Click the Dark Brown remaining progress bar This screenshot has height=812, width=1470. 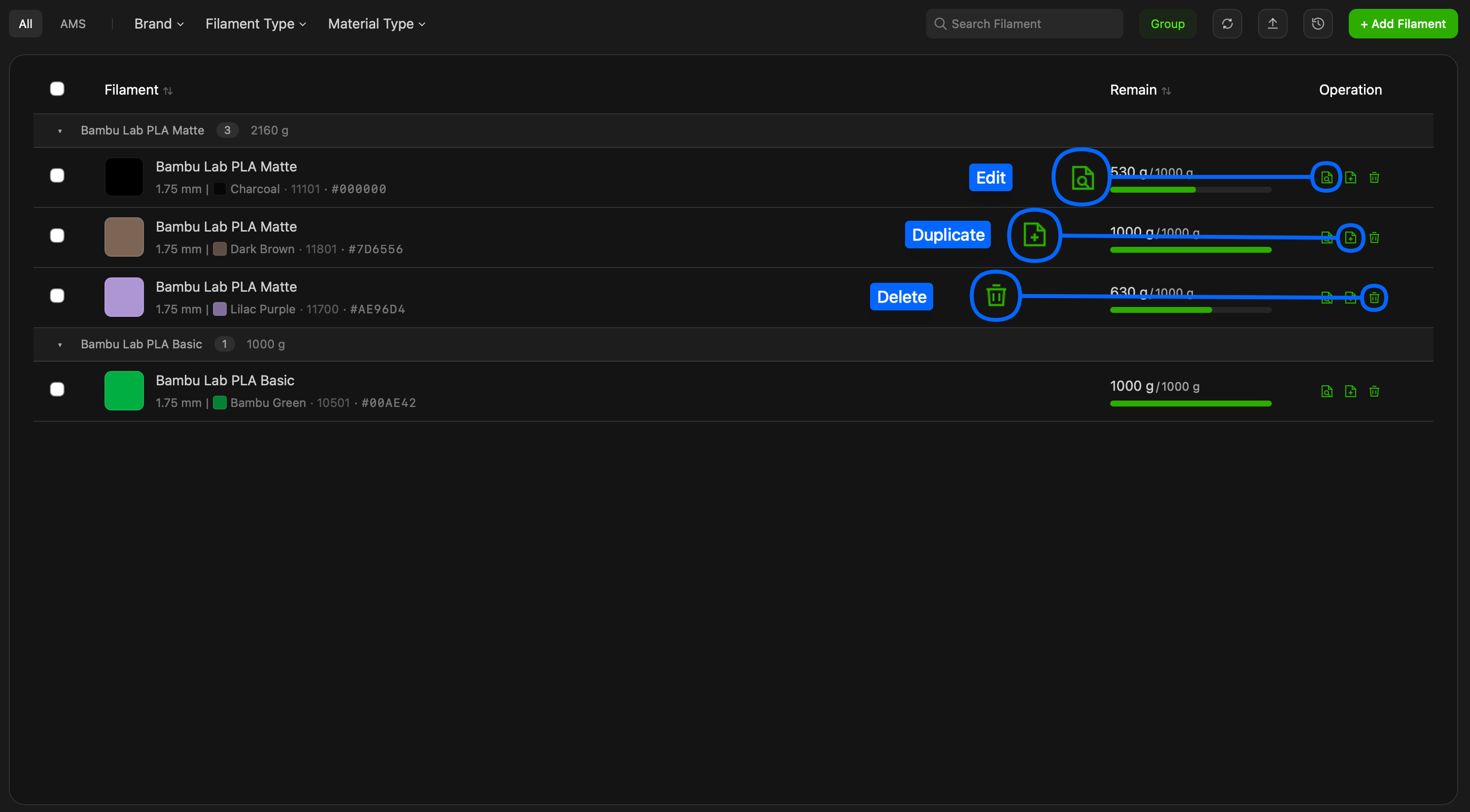coord(1190,250)
